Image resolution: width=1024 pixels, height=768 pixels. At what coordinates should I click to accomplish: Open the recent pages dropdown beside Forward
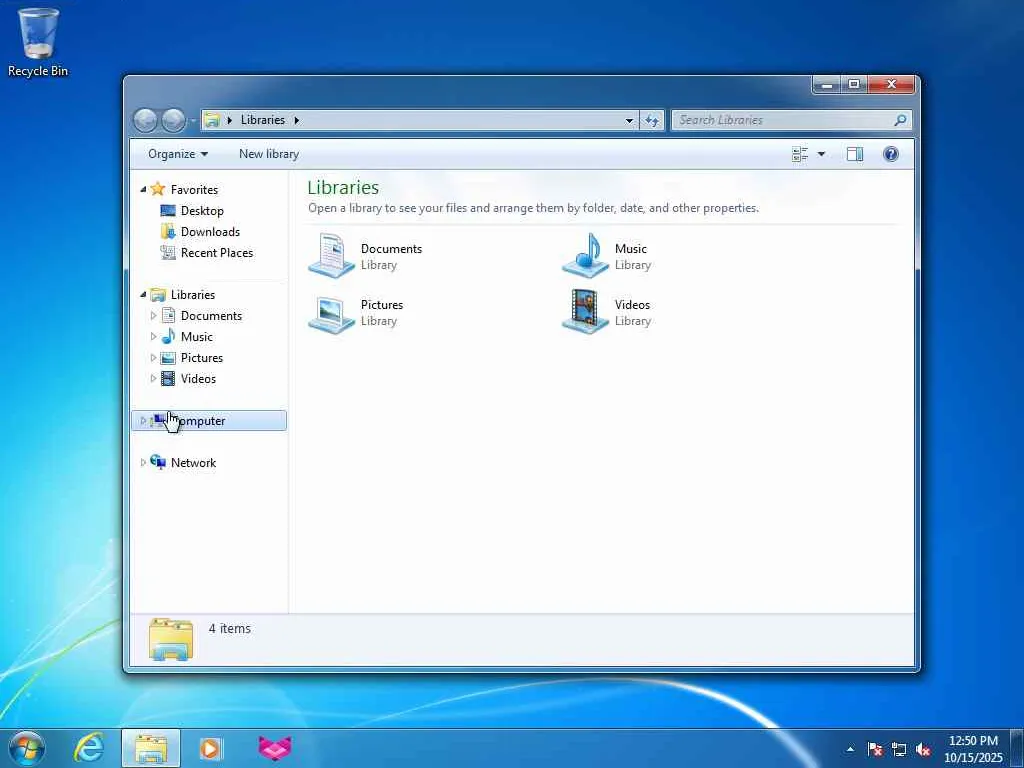pos(193,120)
